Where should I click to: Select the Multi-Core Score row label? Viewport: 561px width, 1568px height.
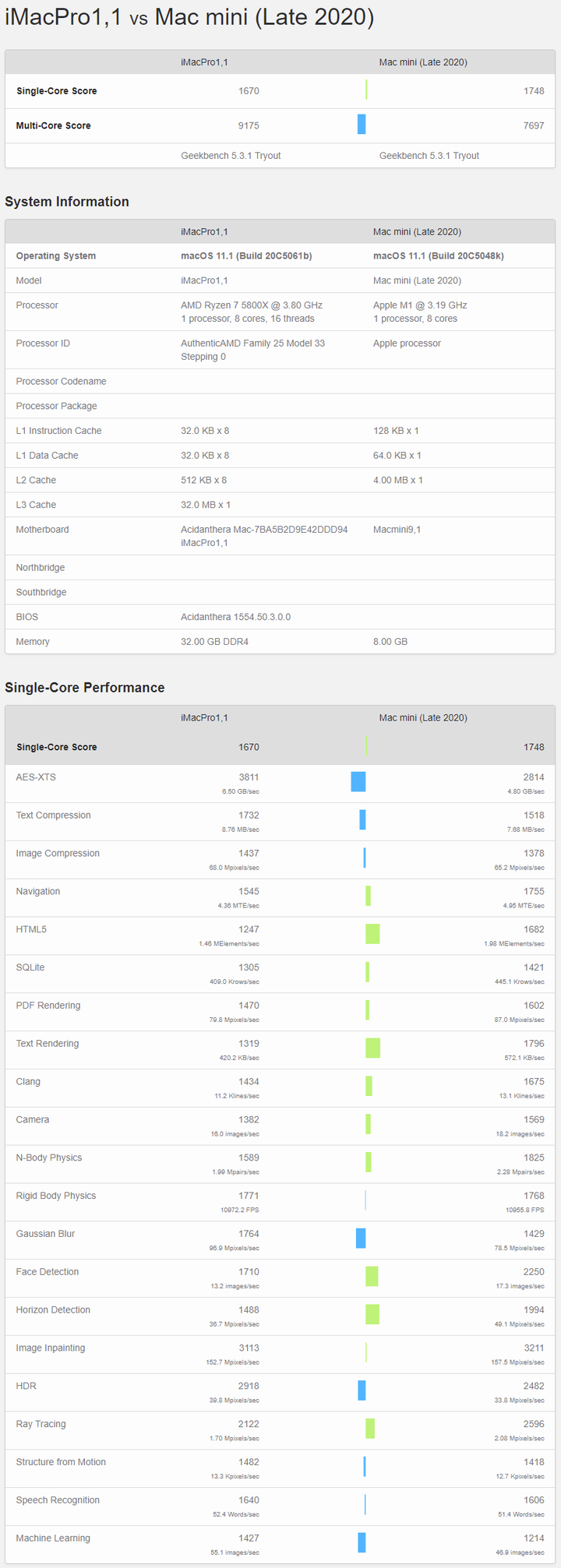click(53, 125)
